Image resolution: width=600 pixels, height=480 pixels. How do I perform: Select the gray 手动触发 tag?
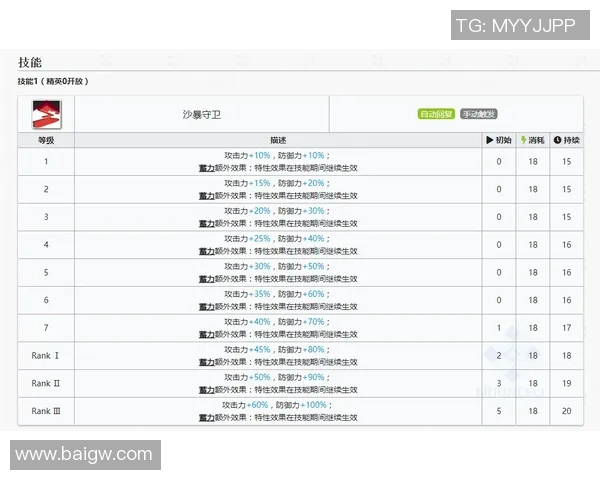[x=479, y=115]
